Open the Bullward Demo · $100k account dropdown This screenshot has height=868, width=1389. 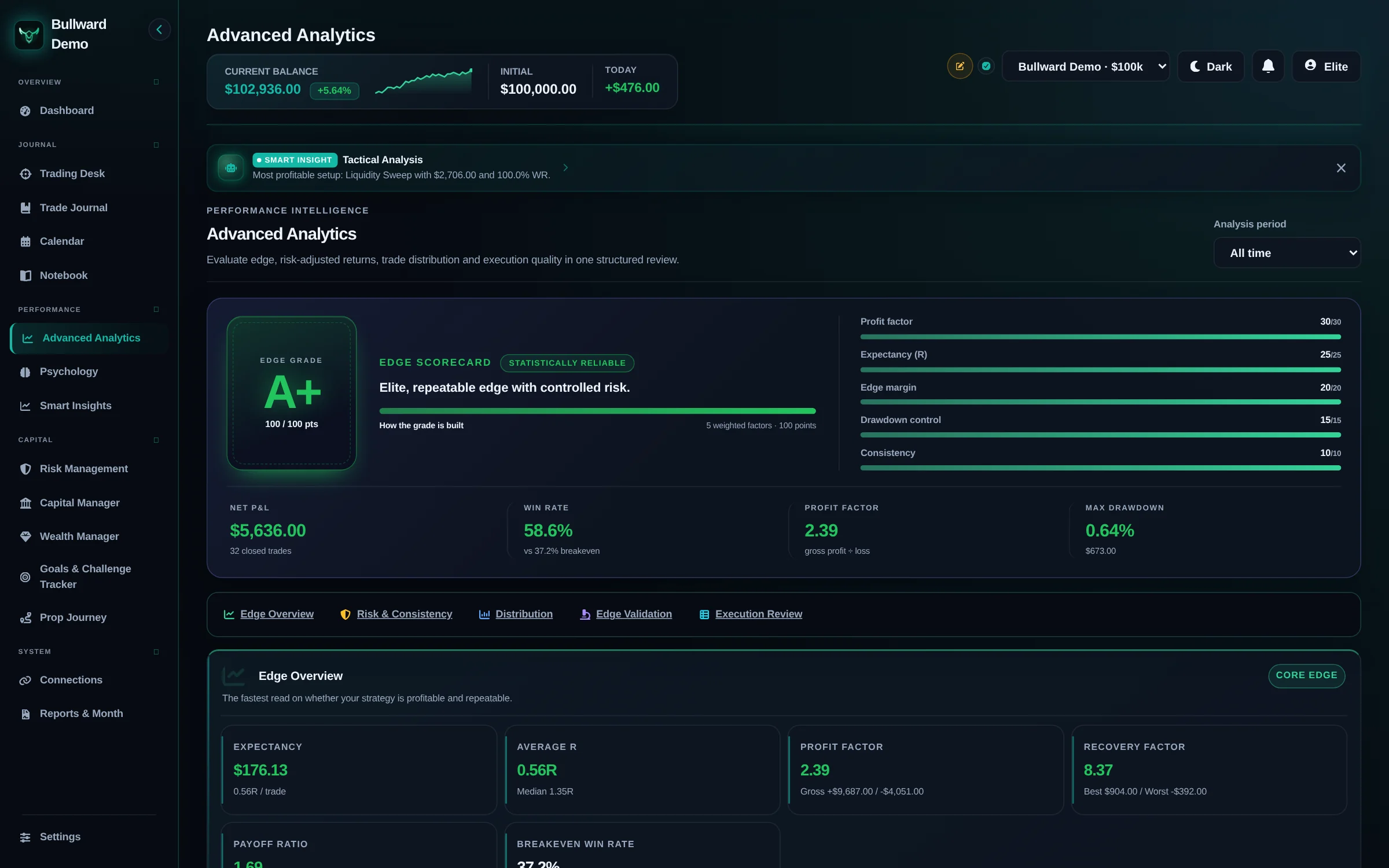(1086, 67)
